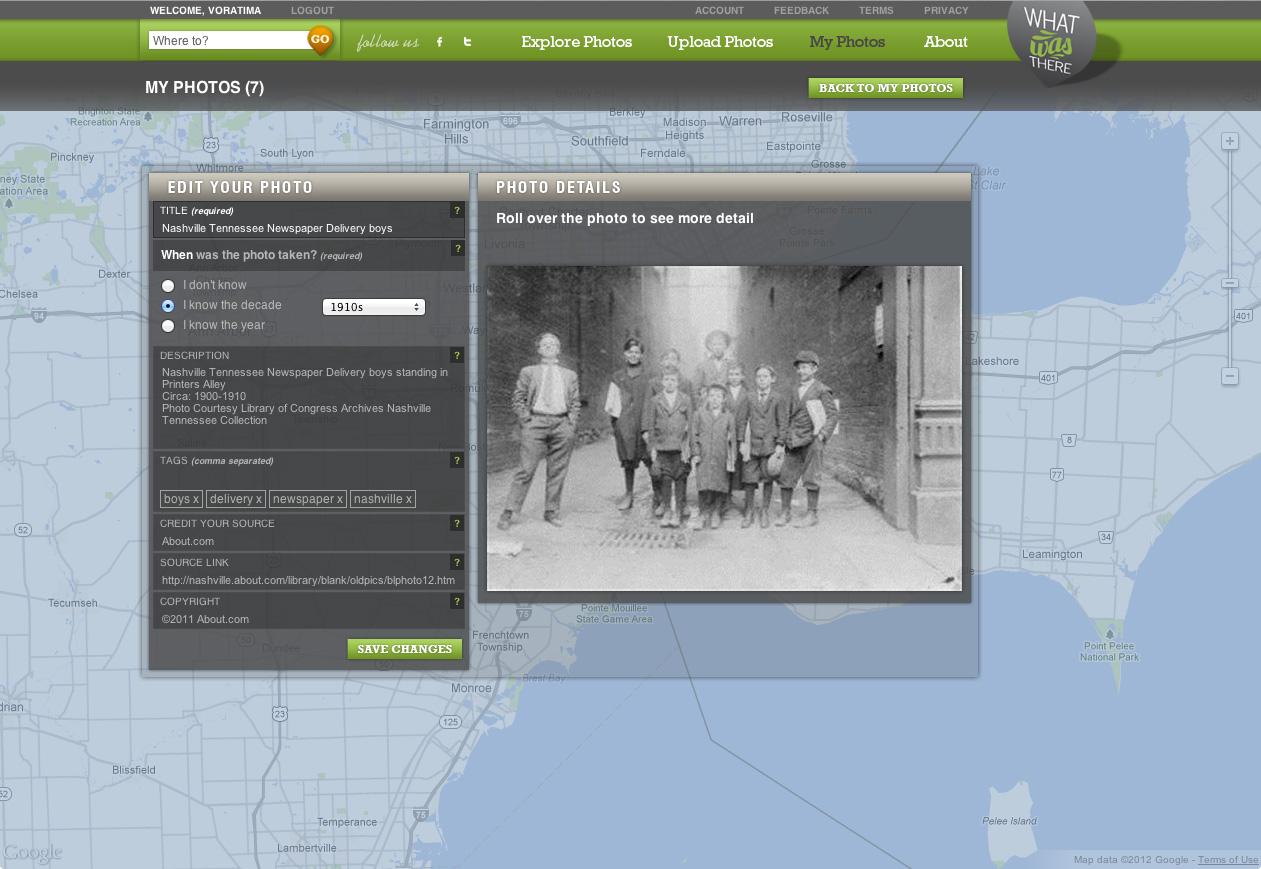Open help icon for Source Link
Viewport: 1261px width, 869px height.
point(457,562)
